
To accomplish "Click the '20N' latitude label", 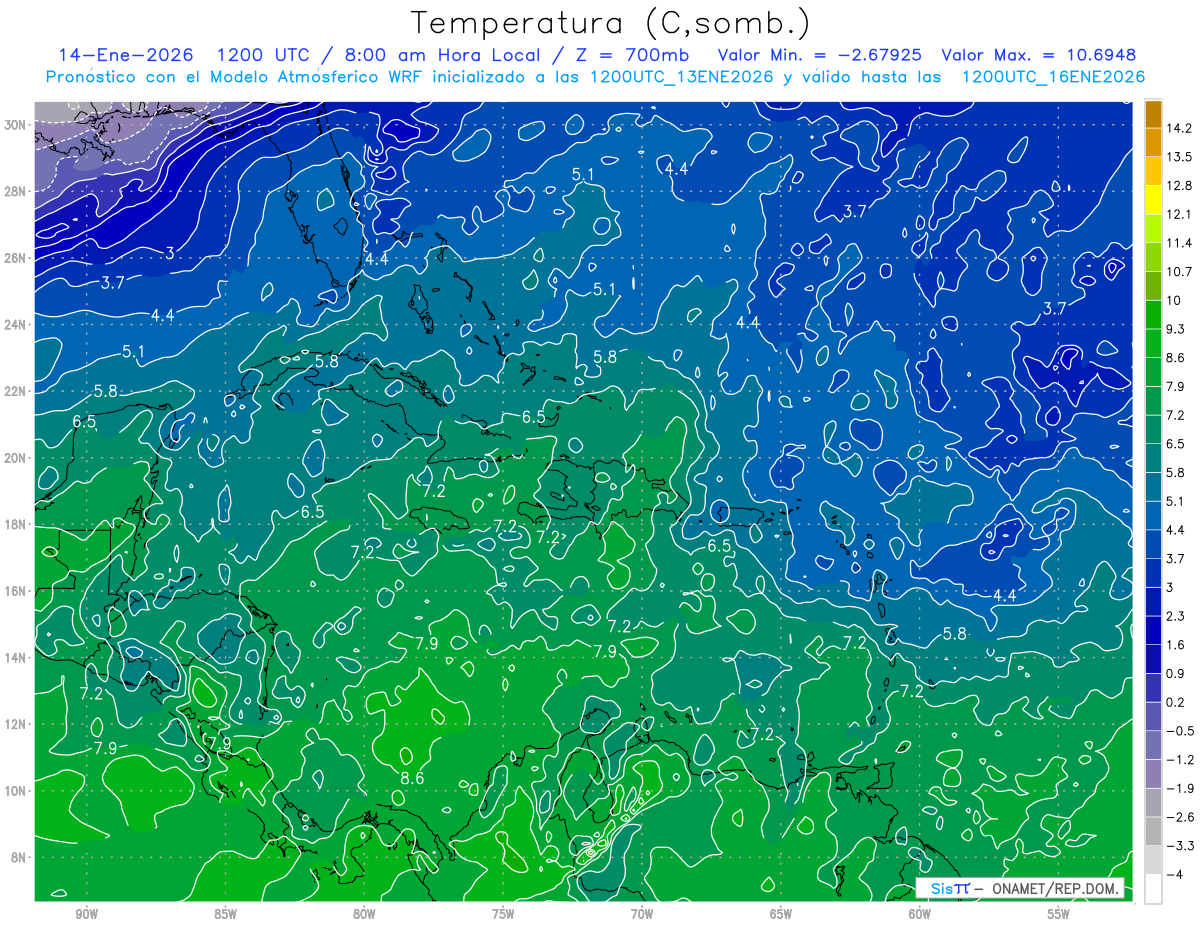I will click(15, 458).
